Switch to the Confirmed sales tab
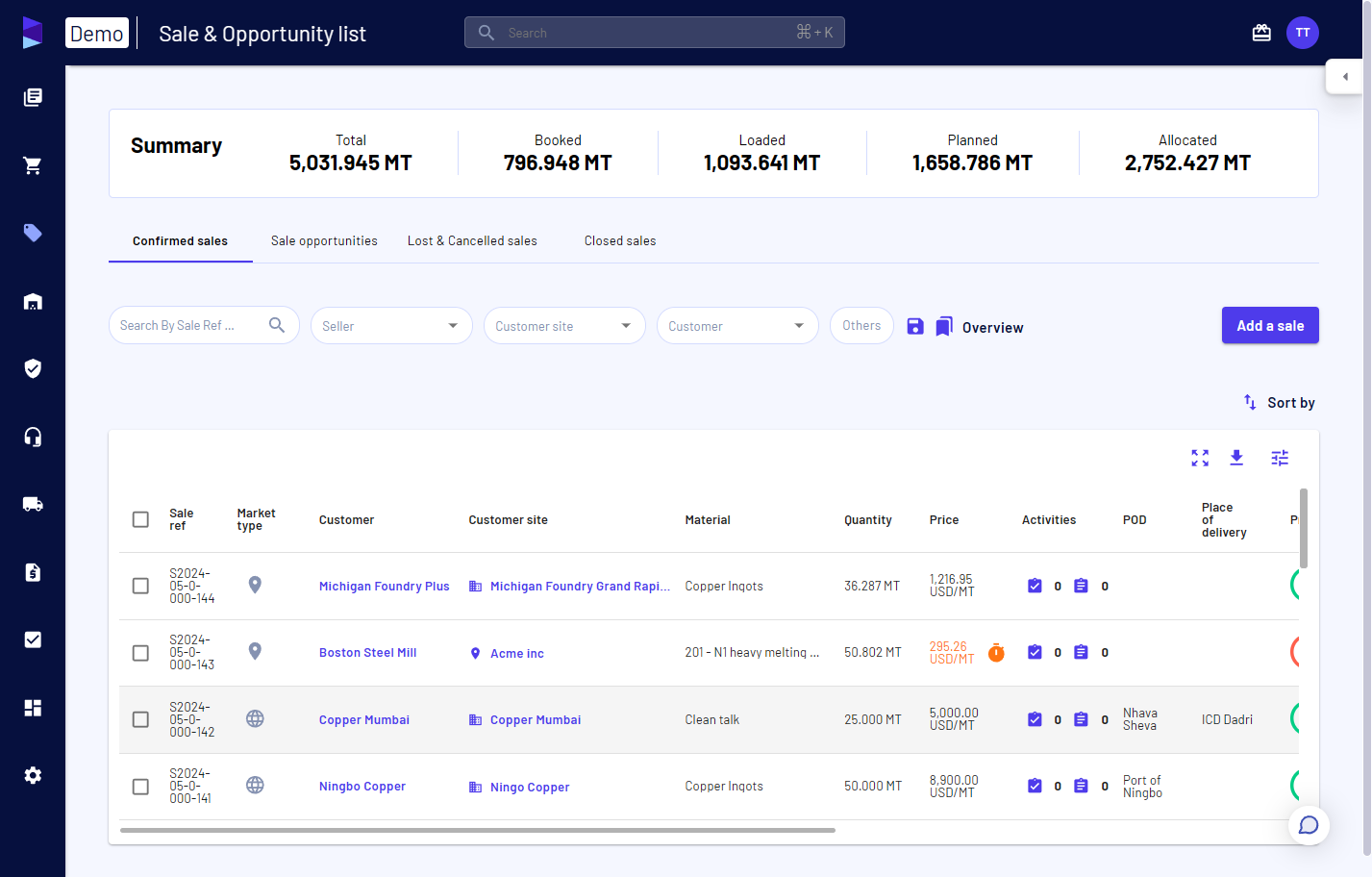The image size is (1372, 877). (x=180, y=241)
